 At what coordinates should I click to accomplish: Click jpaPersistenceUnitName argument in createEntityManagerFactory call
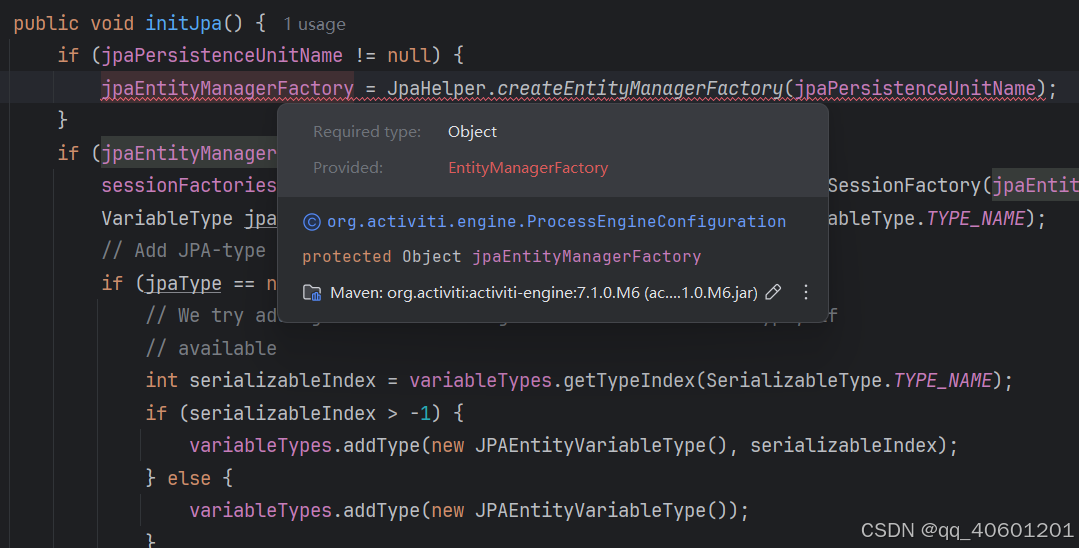(x=916, y=89)
